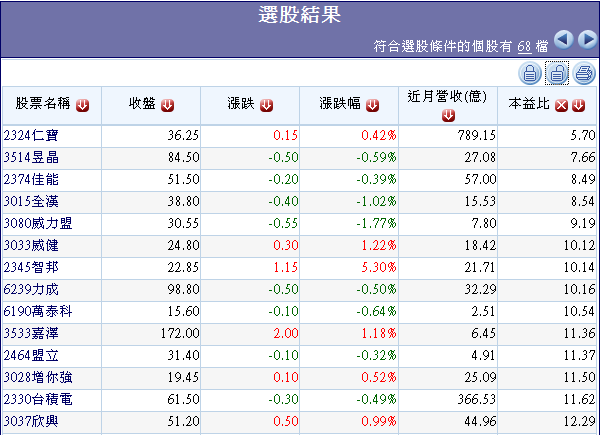
Task: Click the unlocked padlock icon
Action: click(x=557, y=73)
